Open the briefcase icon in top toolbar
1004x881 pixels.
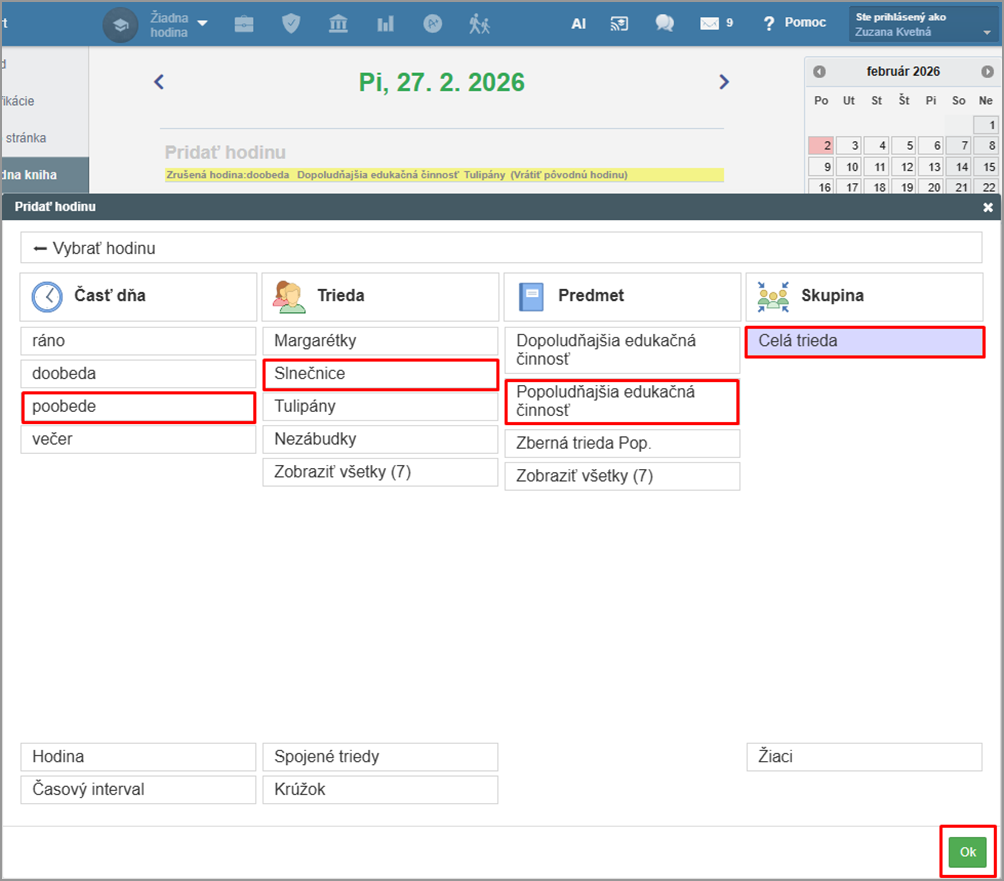click(244, 23)
